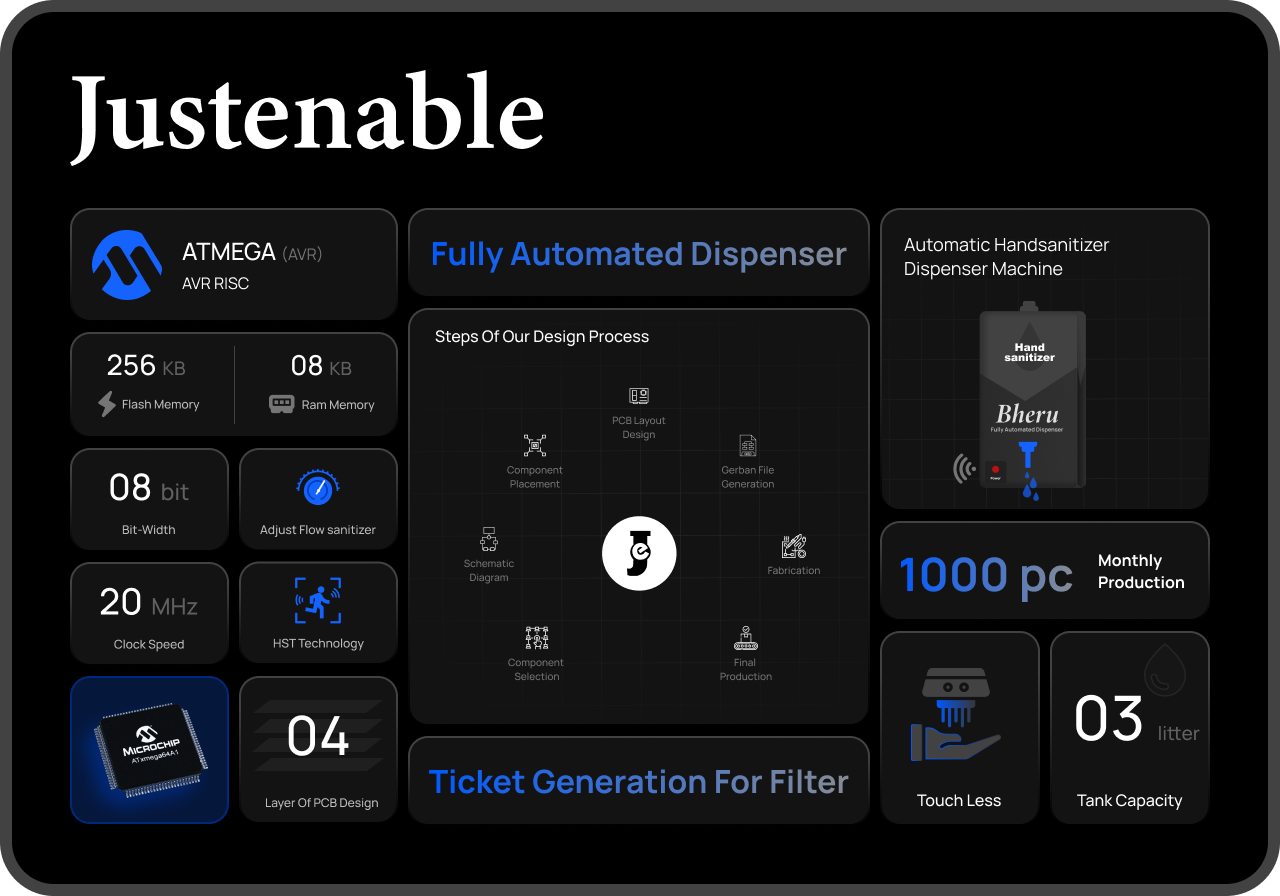Click the Flash Memory lightning bolt icon
This screenshot has height=896, width=1280.
click(107, 404)
